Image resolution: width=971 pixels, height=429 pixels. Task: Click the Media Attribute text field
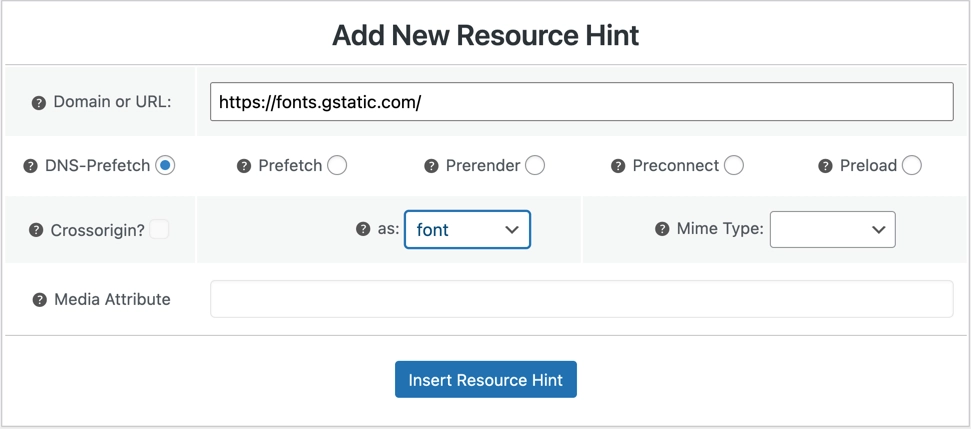581,299
